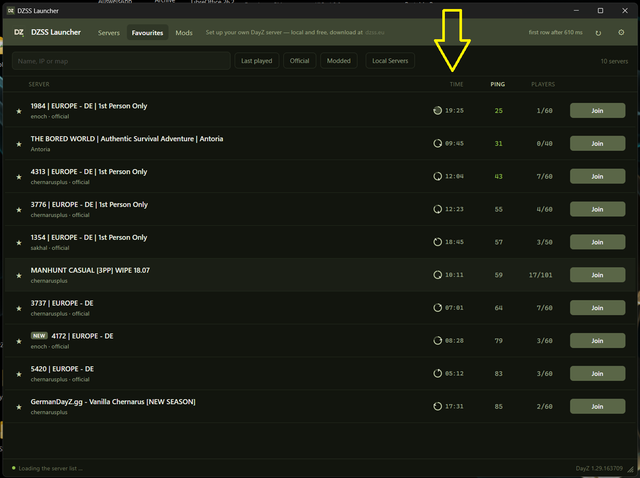Screen dimensions: 640x478
Task: Click the NEW badge on 4172 server
Action: coord(39,336)
